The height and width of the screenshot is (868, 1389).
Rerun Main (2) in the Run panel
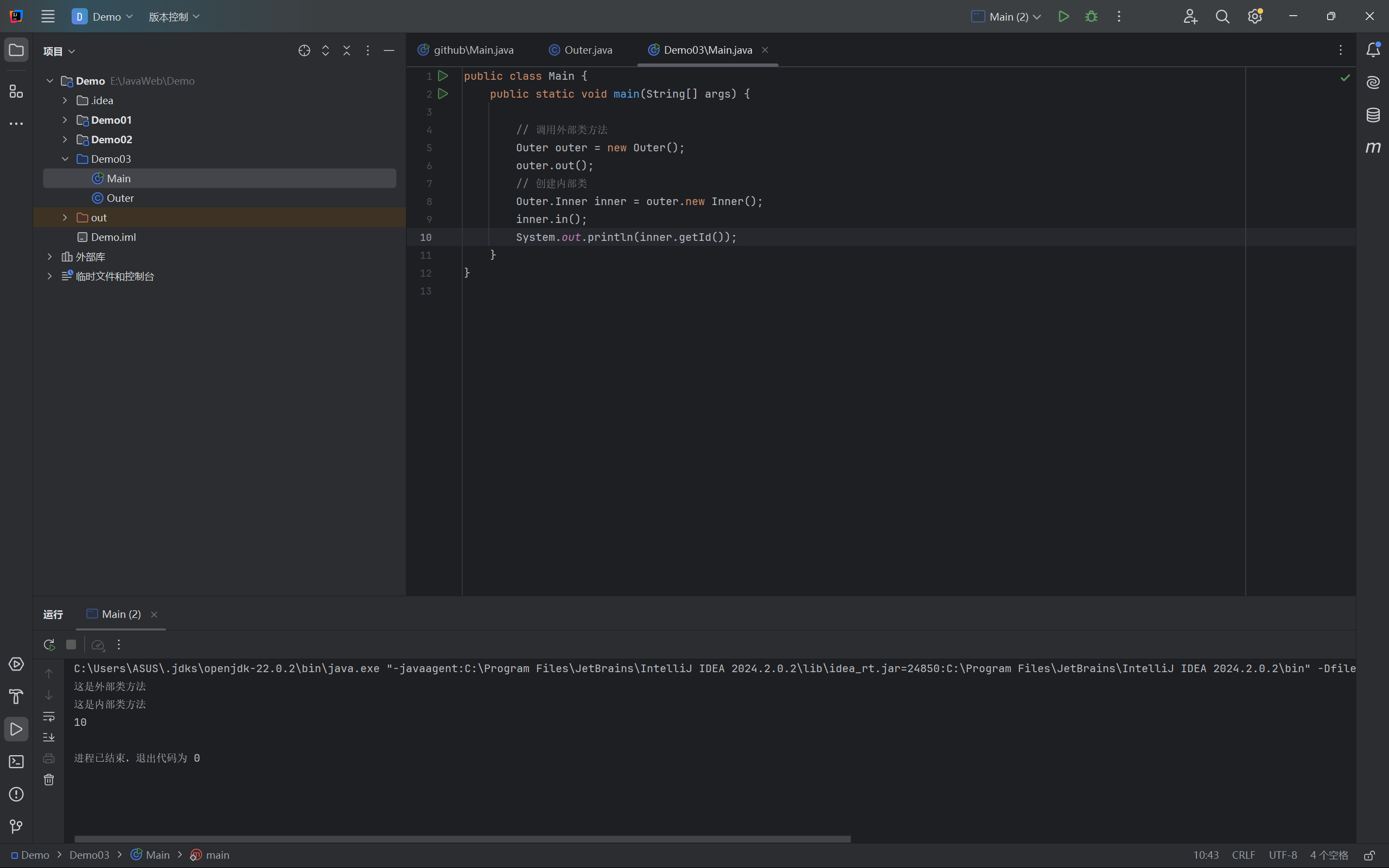49,644
